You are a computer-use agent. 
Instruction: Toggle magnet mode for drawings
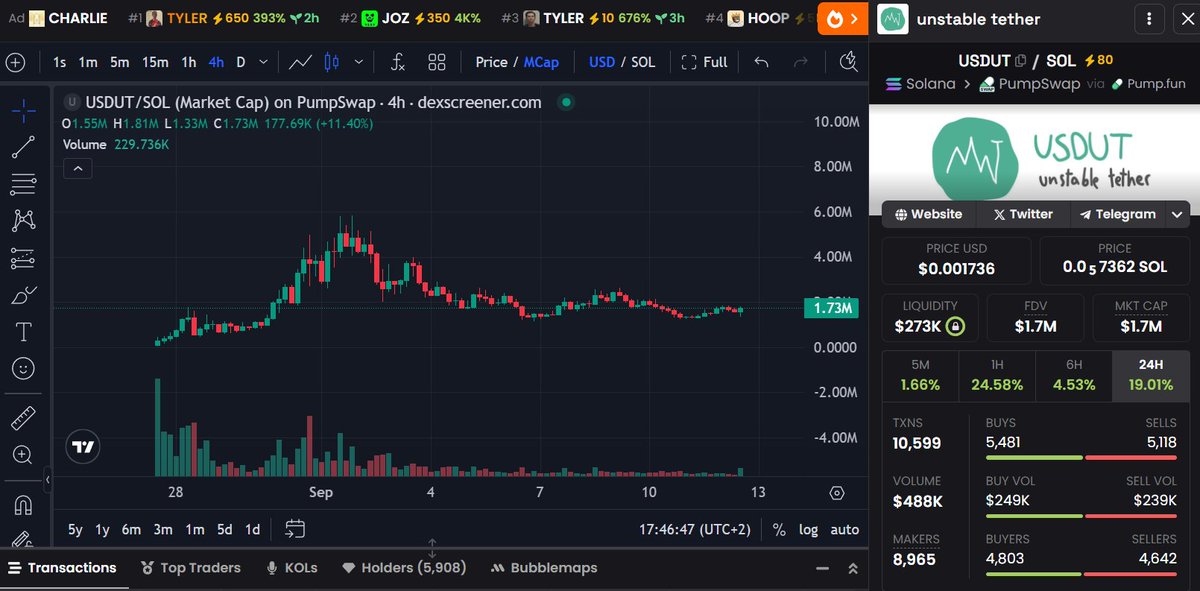23,506
